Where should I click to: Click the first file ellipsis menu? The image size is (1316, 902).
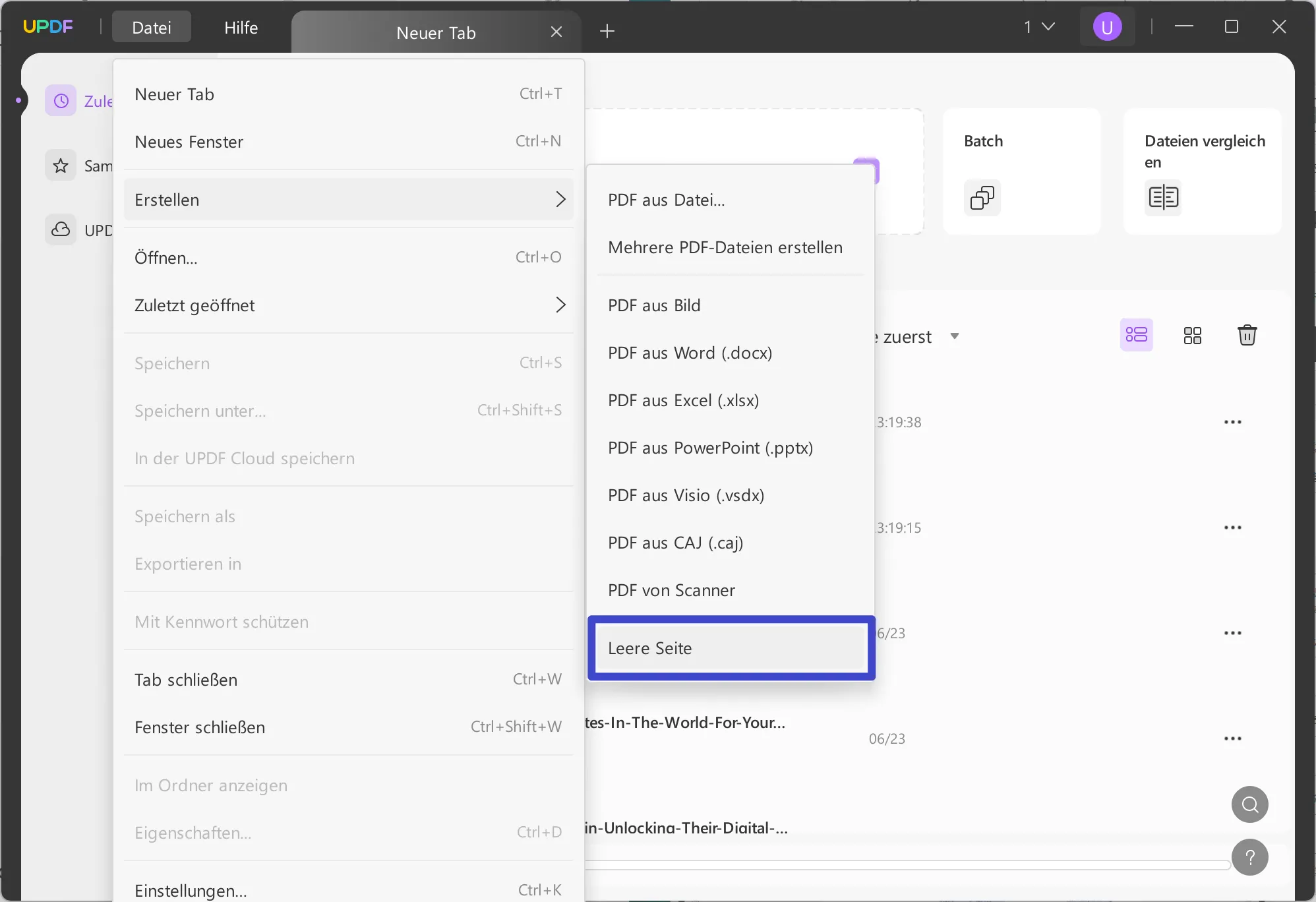click(x=1233, y=421)
